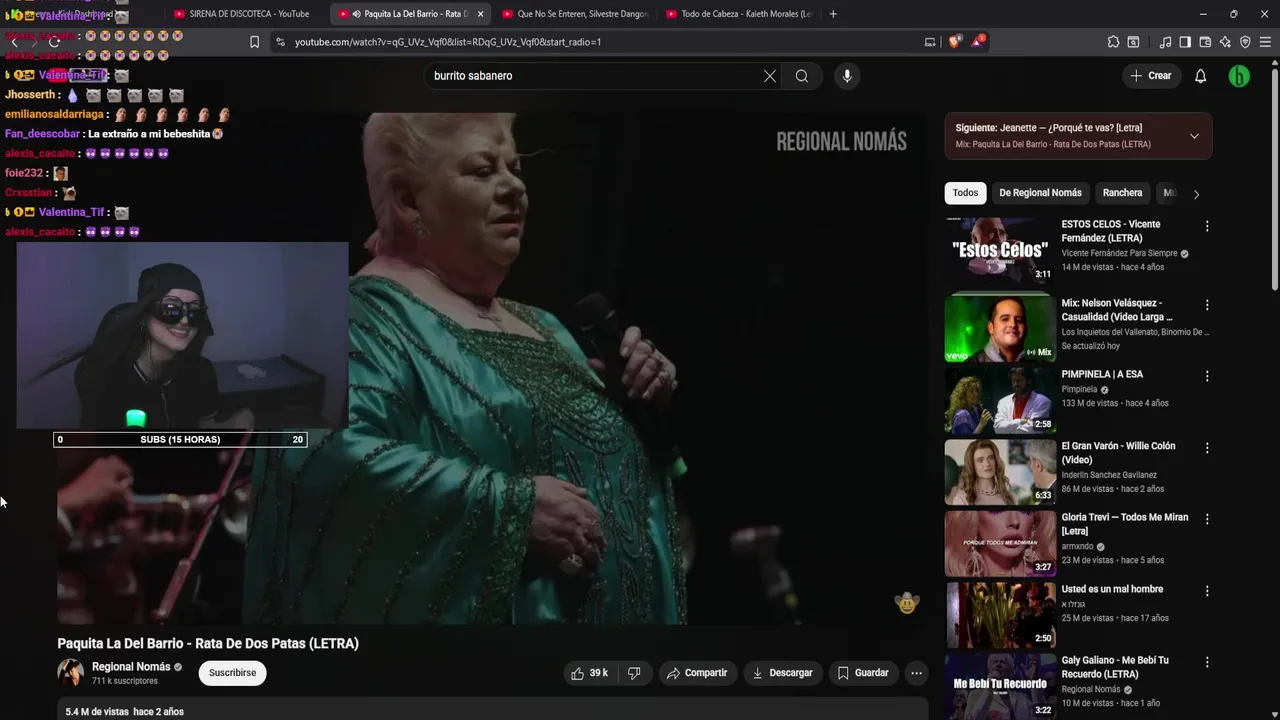Click the main video player area
The height and width of the screenshot is (720, 1280).
492,368
